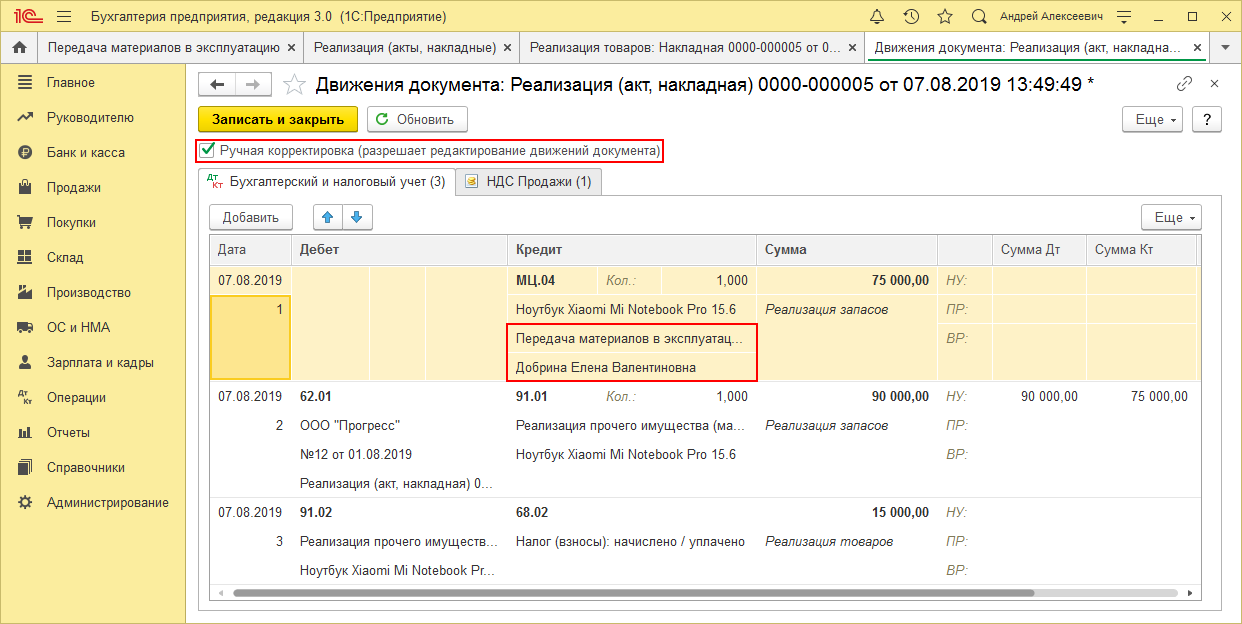Select the 15 000,00 sum cell
Viewport: 1242px width, 624px height.
847,512
